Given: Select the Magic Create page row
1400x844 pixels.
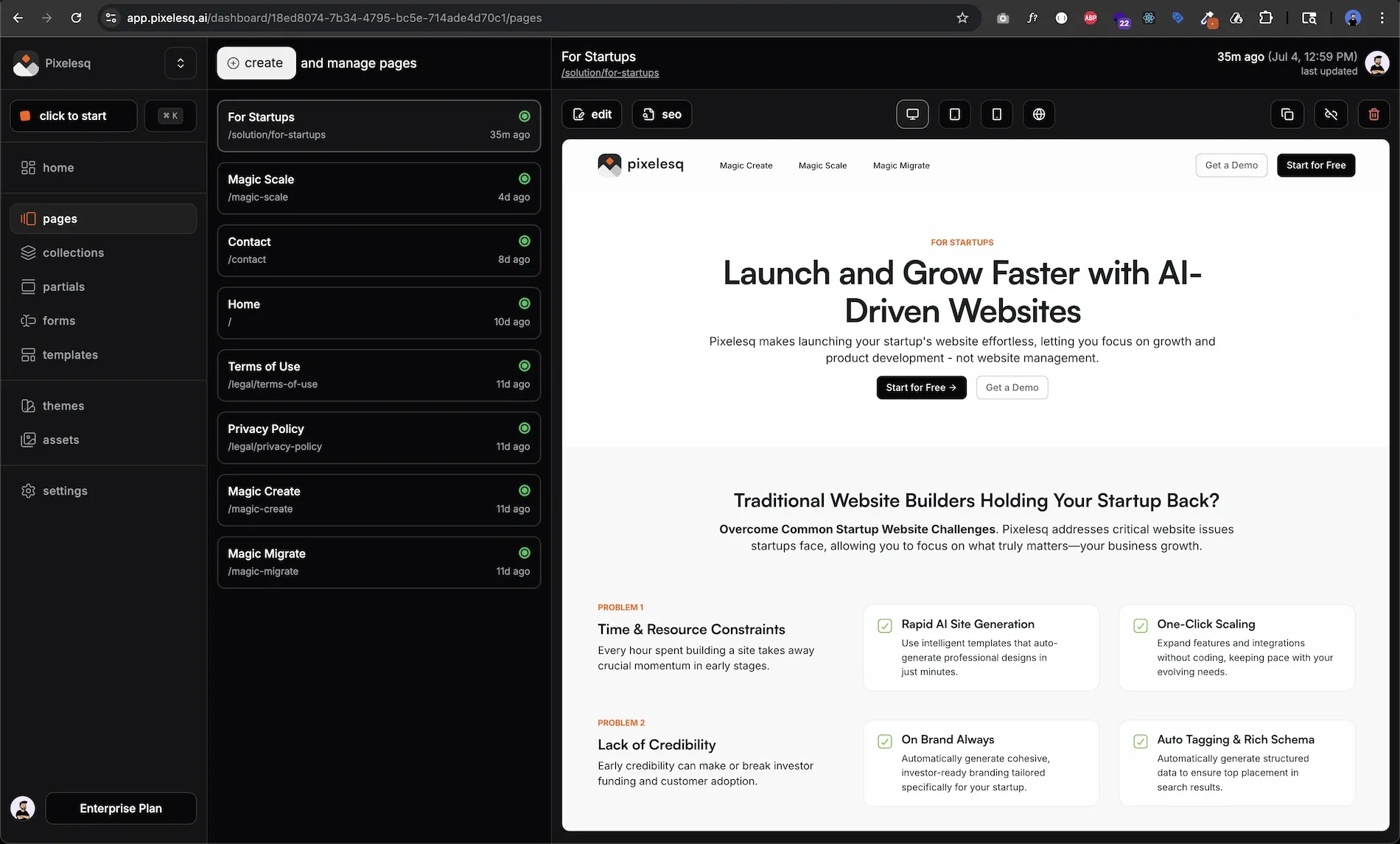Looking at the screenshot, I should click(379, 500).
